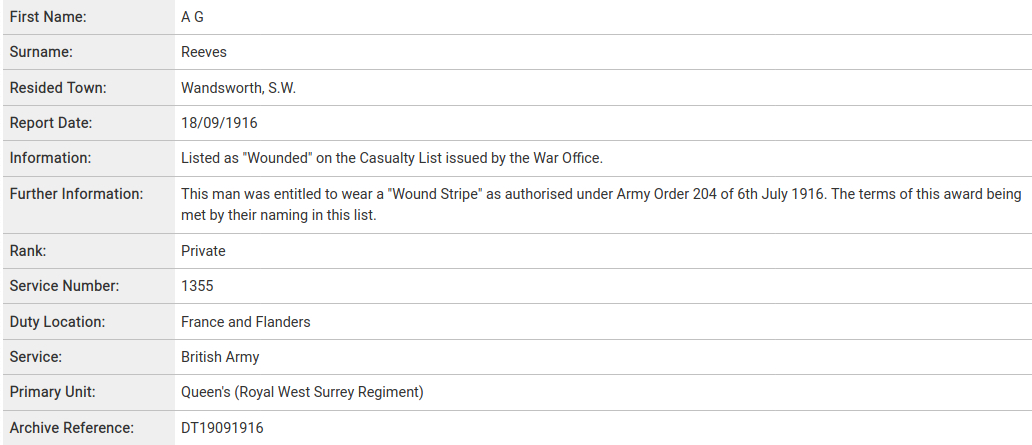The image size is (1032, 445).
Task: Click the Information label
Action: pos(50,158)
